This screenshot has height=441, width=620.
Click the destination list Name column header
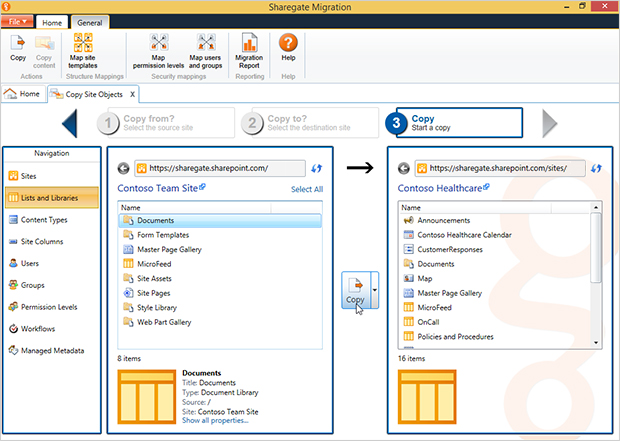475,208
